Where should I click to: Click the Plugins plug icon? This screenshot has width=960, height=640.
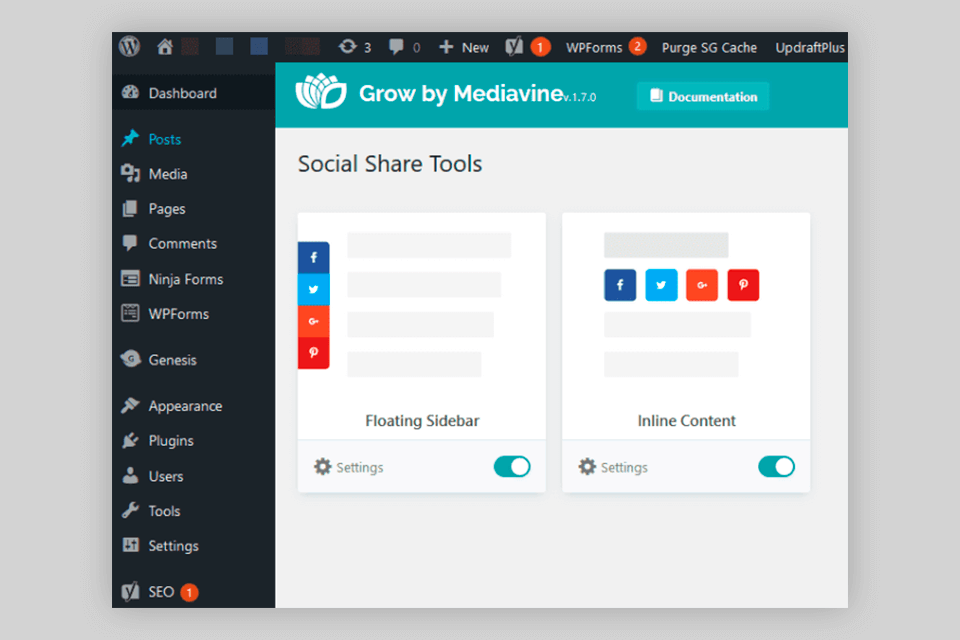pos(130,440)
